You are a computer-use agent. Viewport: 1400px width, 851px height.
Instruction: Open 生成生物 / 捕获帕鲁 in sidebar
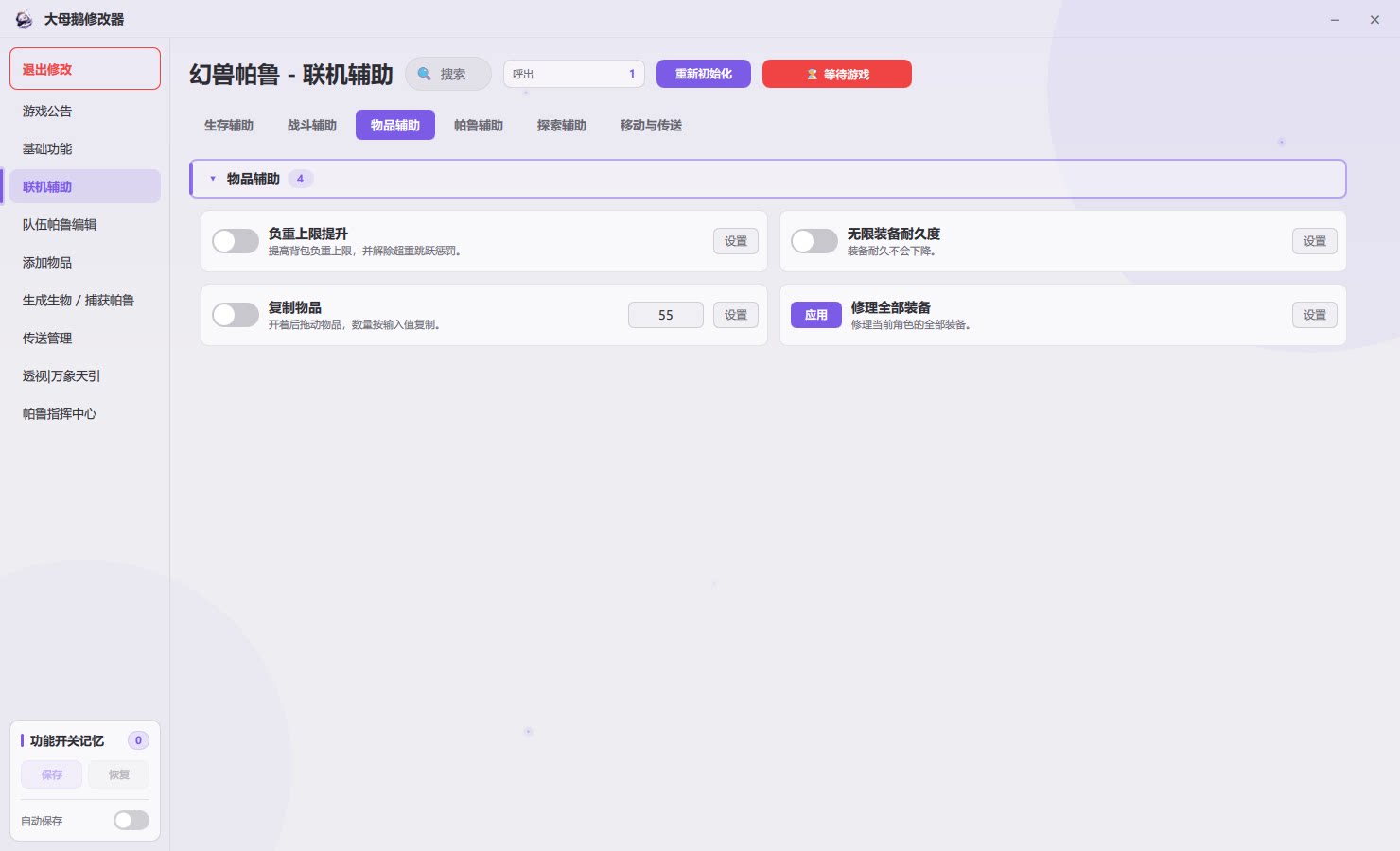click(85, 300)
